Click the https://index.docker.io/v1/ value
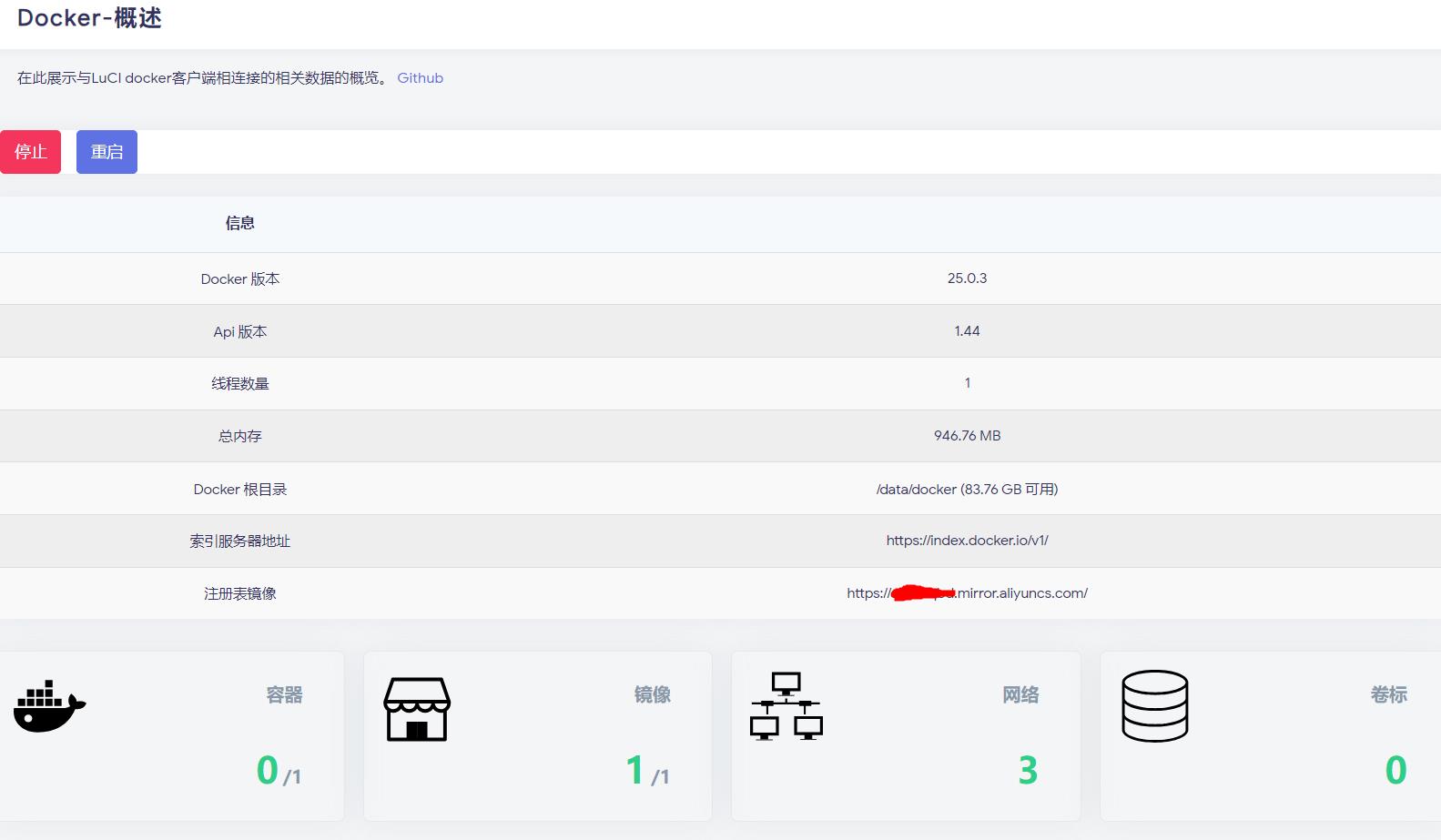Screen dimensions: 1441x840 pos(967,541)
